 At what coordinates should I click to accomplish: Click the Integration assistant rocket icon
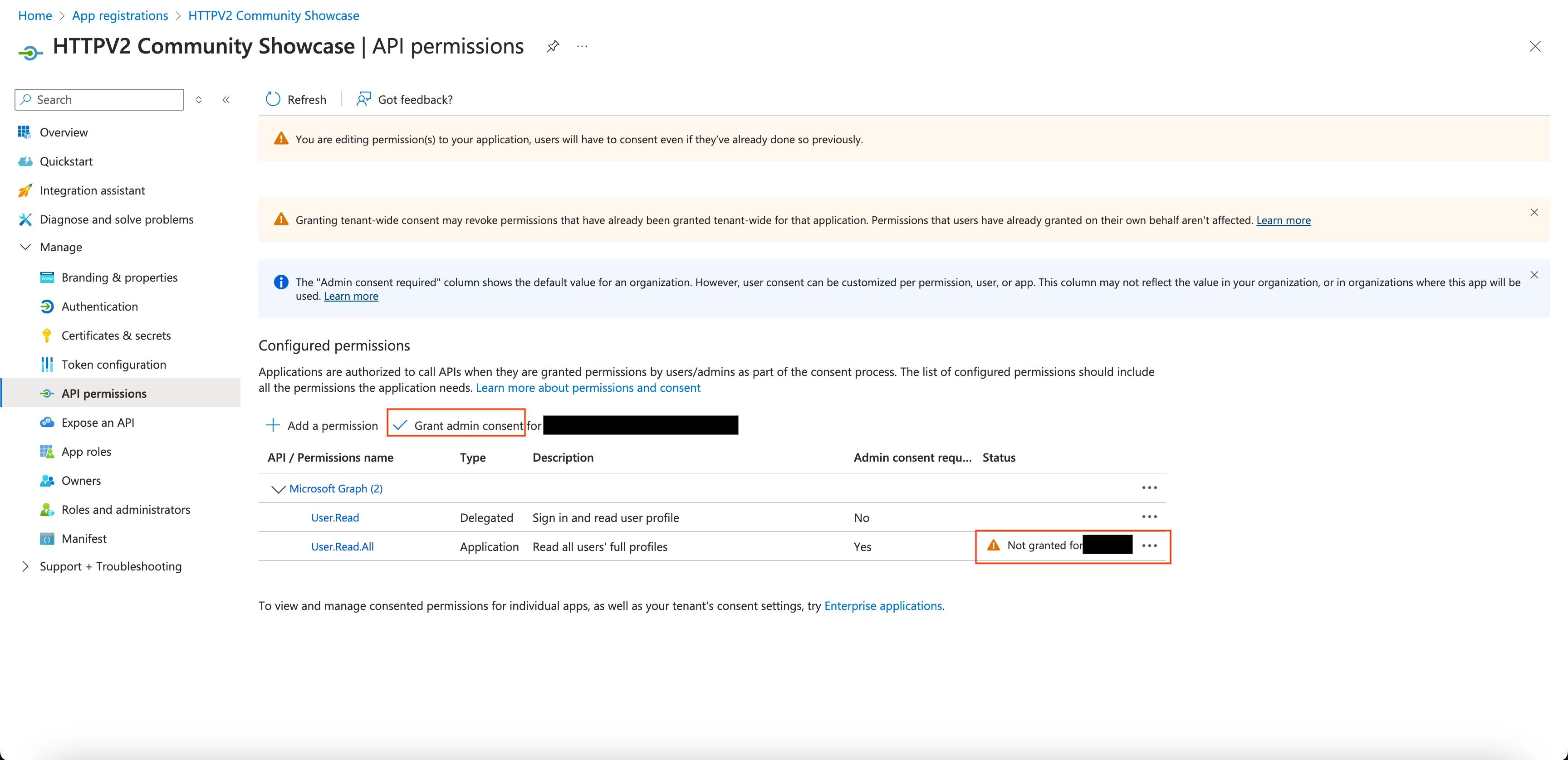click(24, 190)
